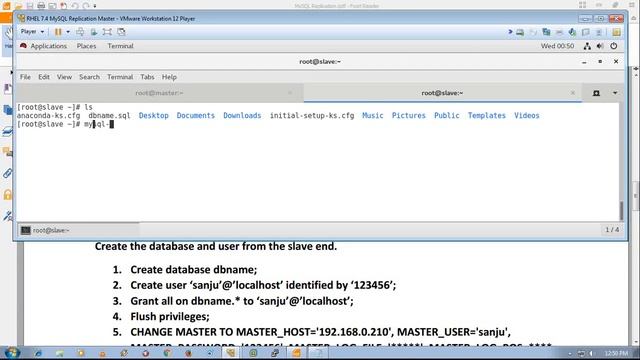Open the 1 / 4 workspace switcher
640x360 pixels.
click(x=612, y=230)
